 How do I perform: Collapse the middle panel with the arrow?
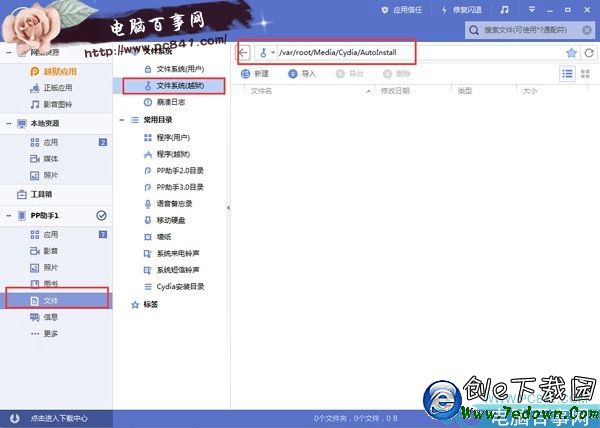click(x=228, y=208)
